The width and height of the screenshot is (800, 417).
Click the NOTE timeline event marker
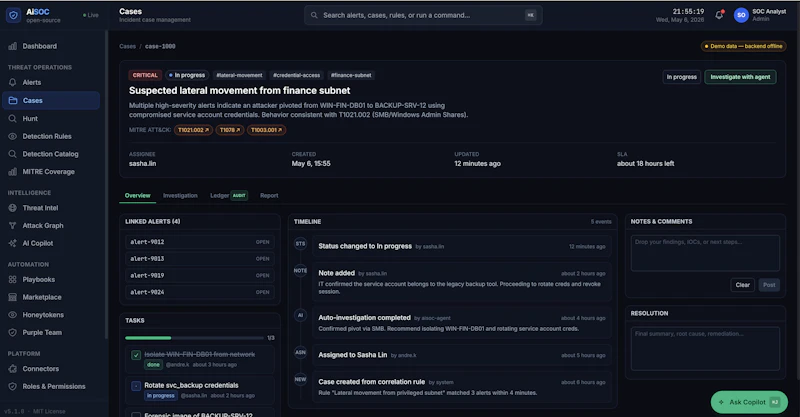pos(301,271)
